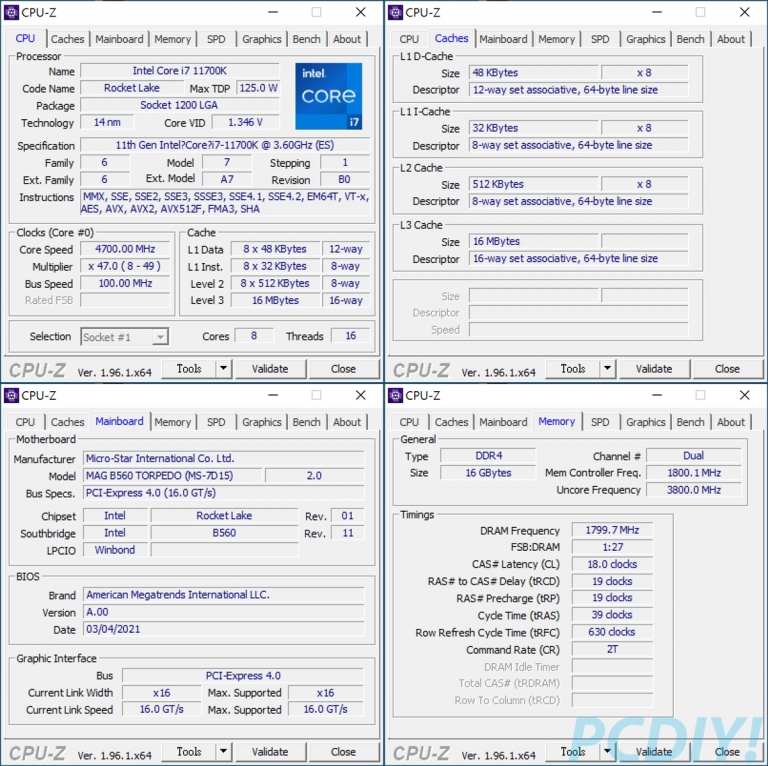Image resolution: width=768 pixels, height=766 pixels.
Task: Click the Intel Core i7 logo badge
Action: (x=329, y=96)
